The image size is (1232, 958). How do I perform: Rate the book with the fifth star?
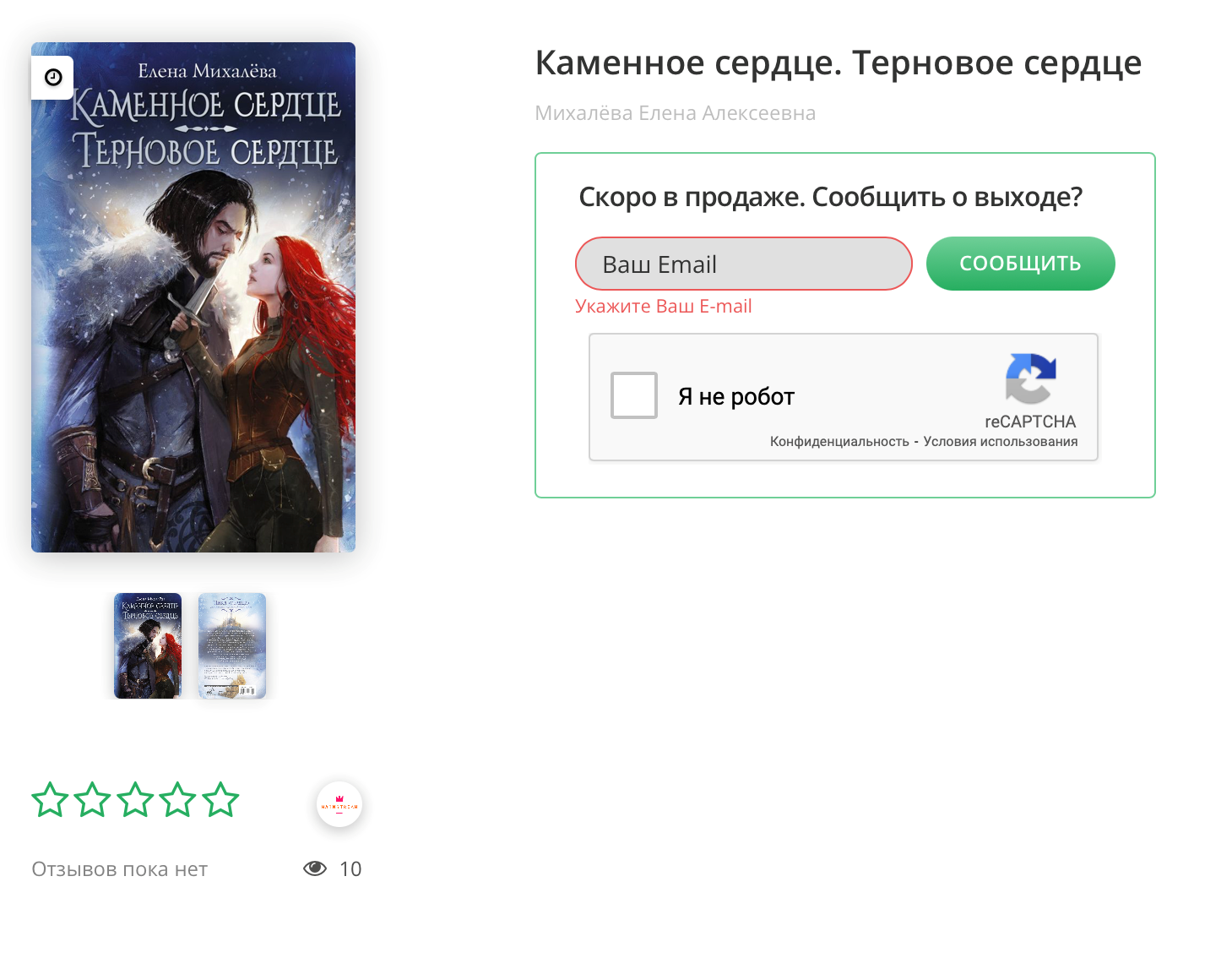[220, 799]
